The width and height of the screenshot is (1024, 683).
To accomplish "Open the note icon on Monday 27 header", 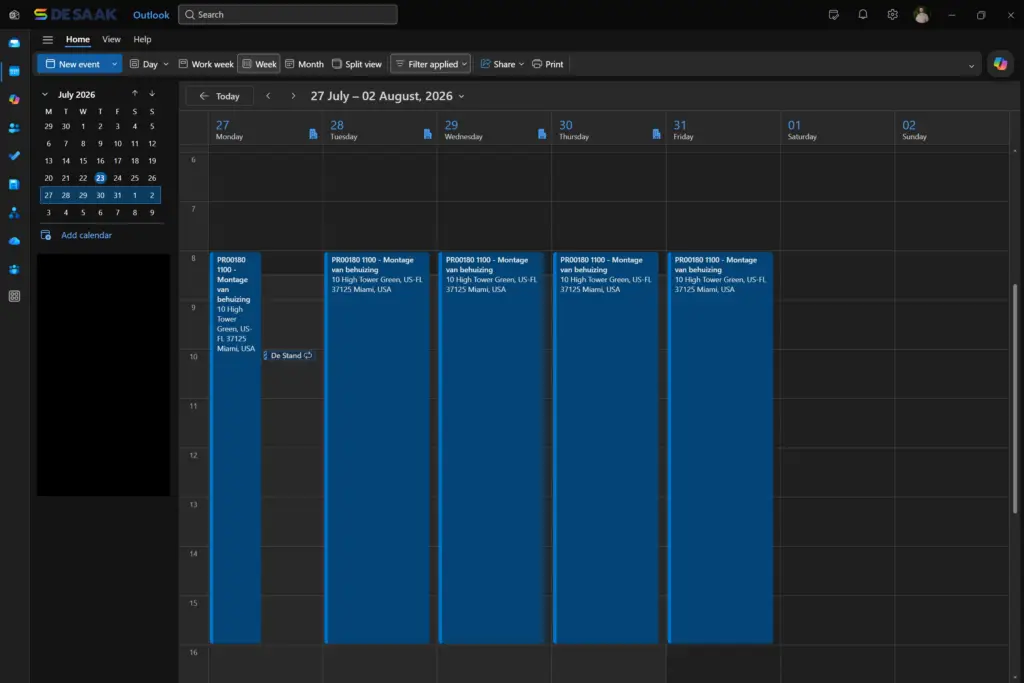I will coord(313,134).
